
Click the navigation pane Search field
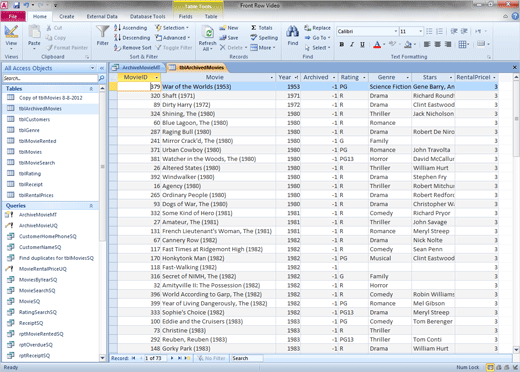click(50, 78)
